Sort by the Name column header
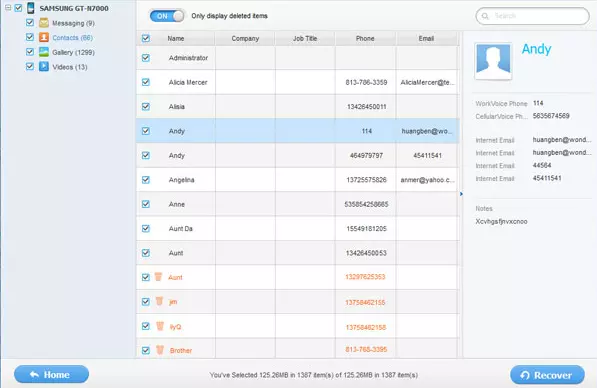The image size is (597, 388). (176, 38)
